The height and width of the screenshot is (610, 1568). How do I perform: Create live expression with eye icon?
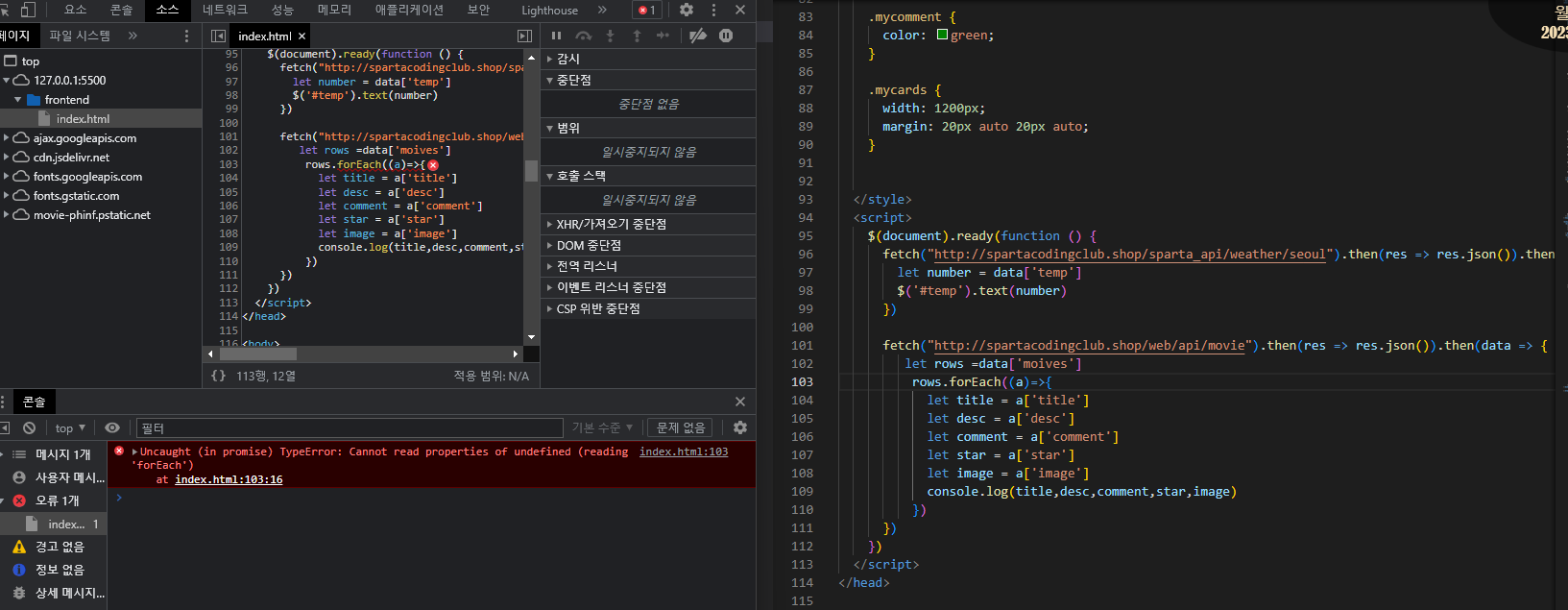[112, 427]
